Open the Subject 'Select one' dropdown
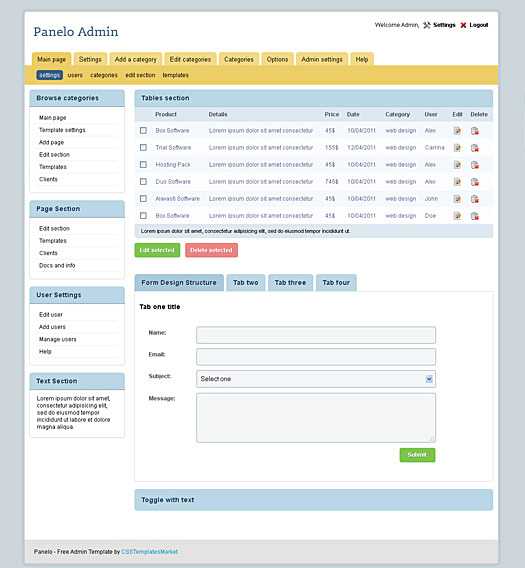The height and width of the screenshot is (568, 525). pos(316,379)
